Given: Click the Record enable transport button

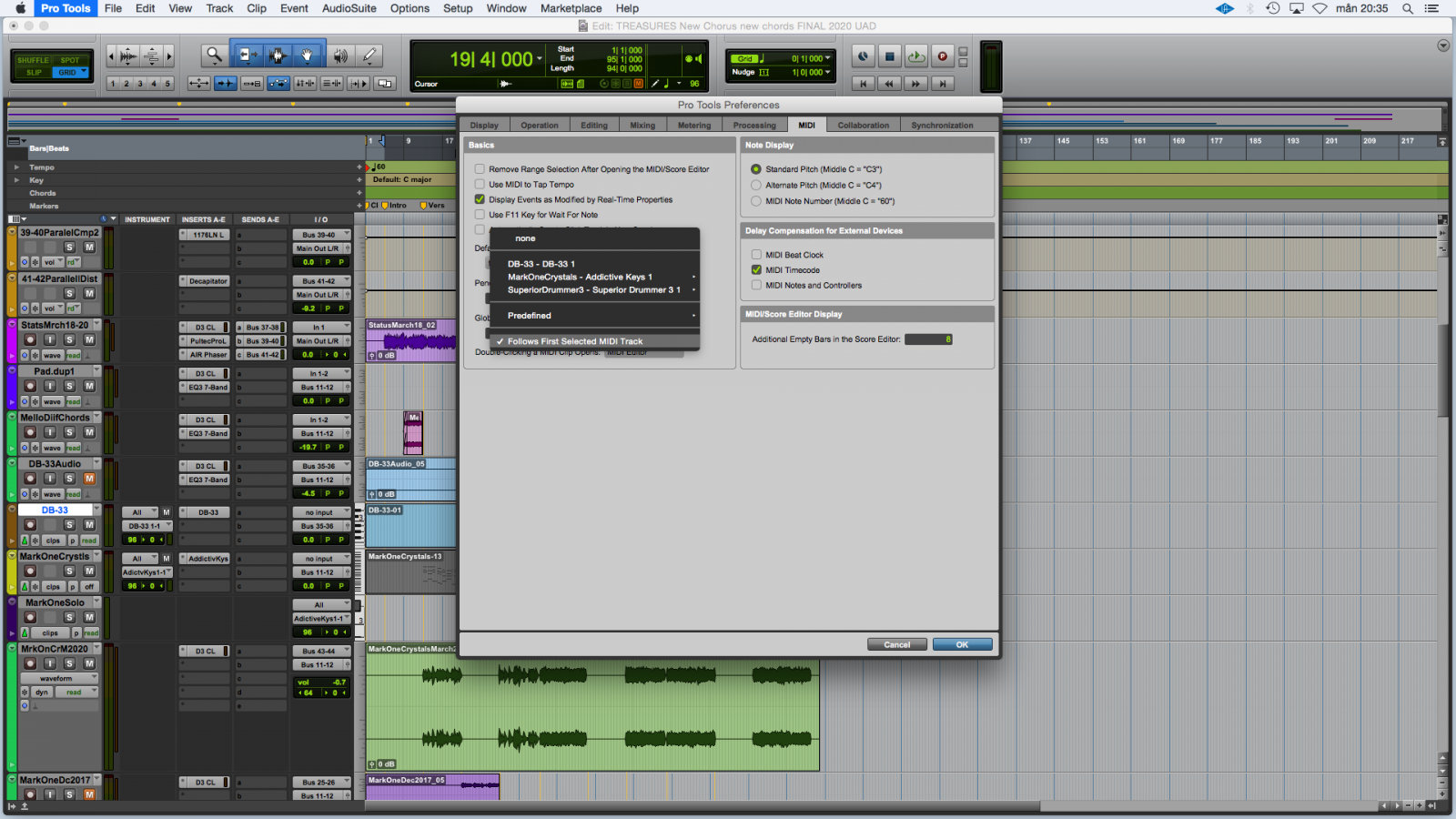Looking at the screenshot, I should tap(943, 56).
